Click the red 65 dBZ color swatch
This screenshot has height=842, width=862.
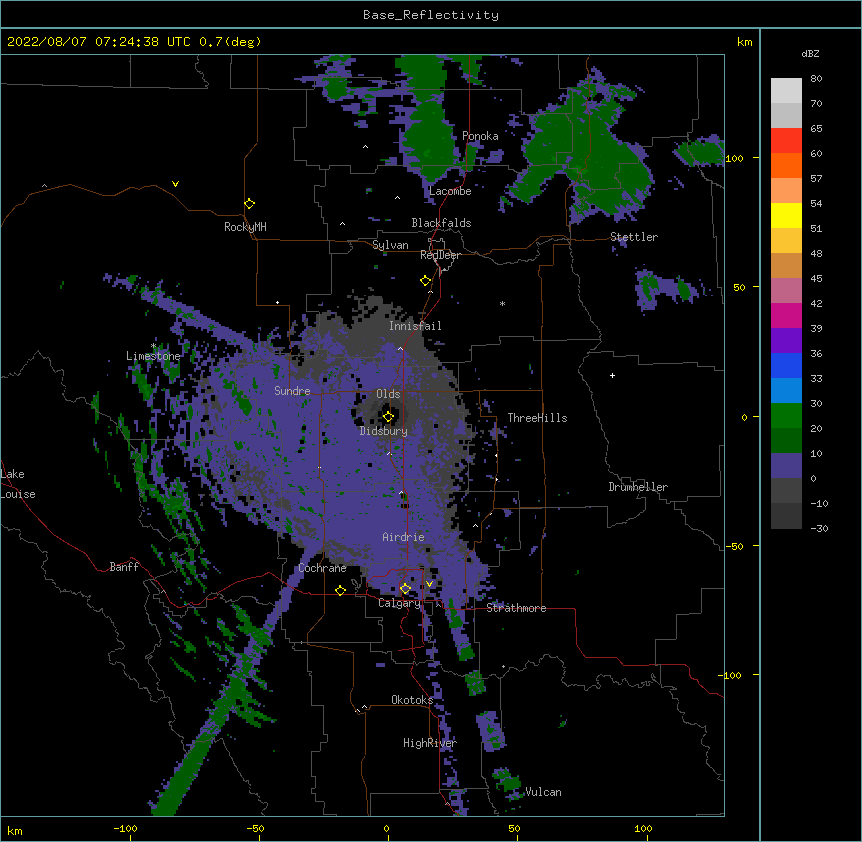click(786, 140)
